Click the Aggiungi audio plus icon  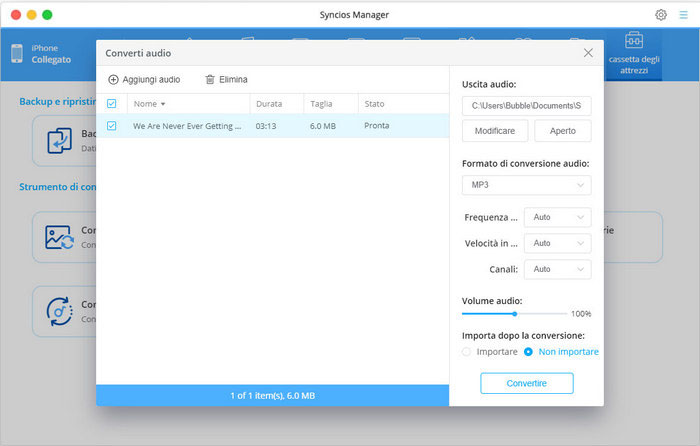113,79
